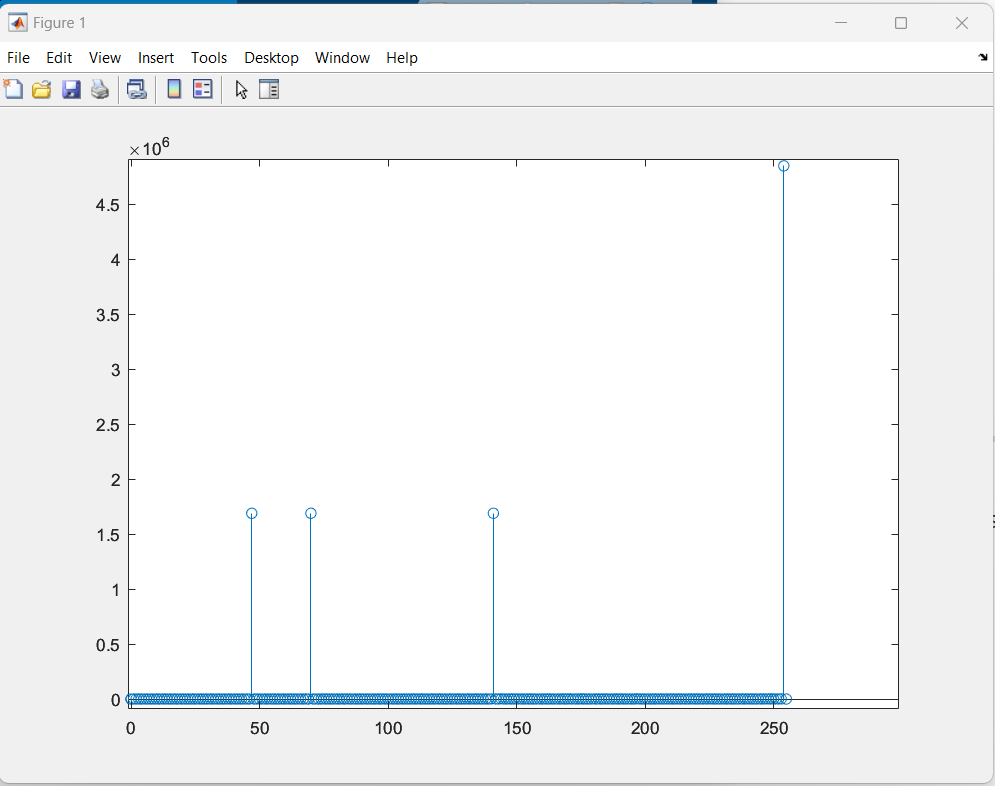Click the stem marker near x=141
The width and height of the screenshot is (995, 786).
click(493, 513)
